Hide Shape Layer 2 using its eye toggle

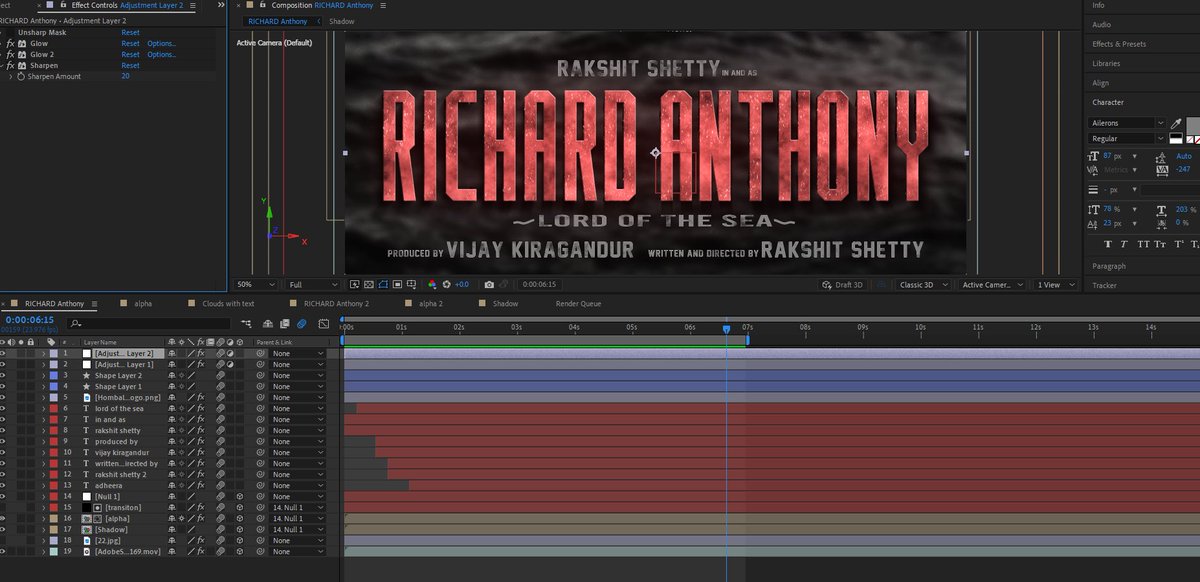[x=3, y=376]
